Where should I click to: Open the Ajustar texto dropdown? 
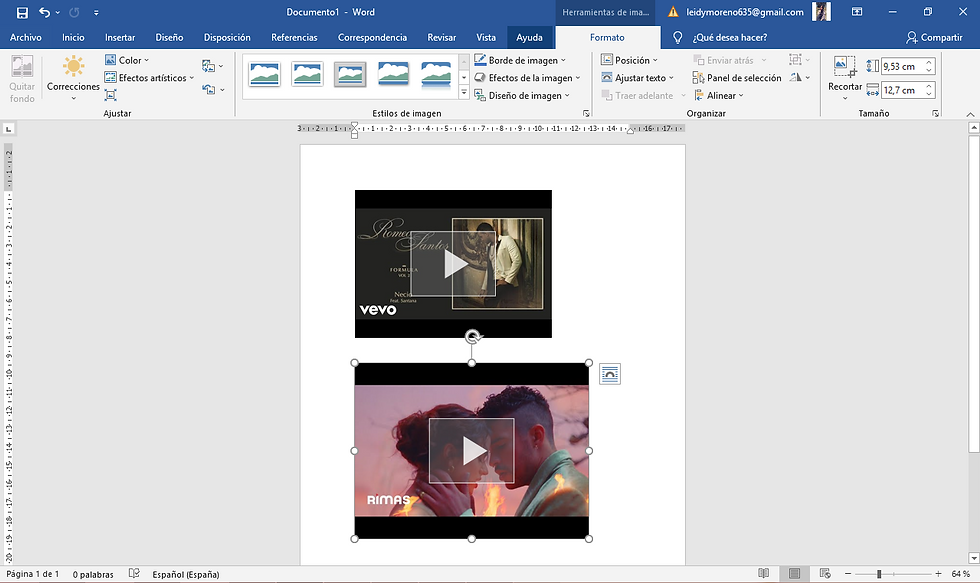pyautogui.click(x=637, y=77)
